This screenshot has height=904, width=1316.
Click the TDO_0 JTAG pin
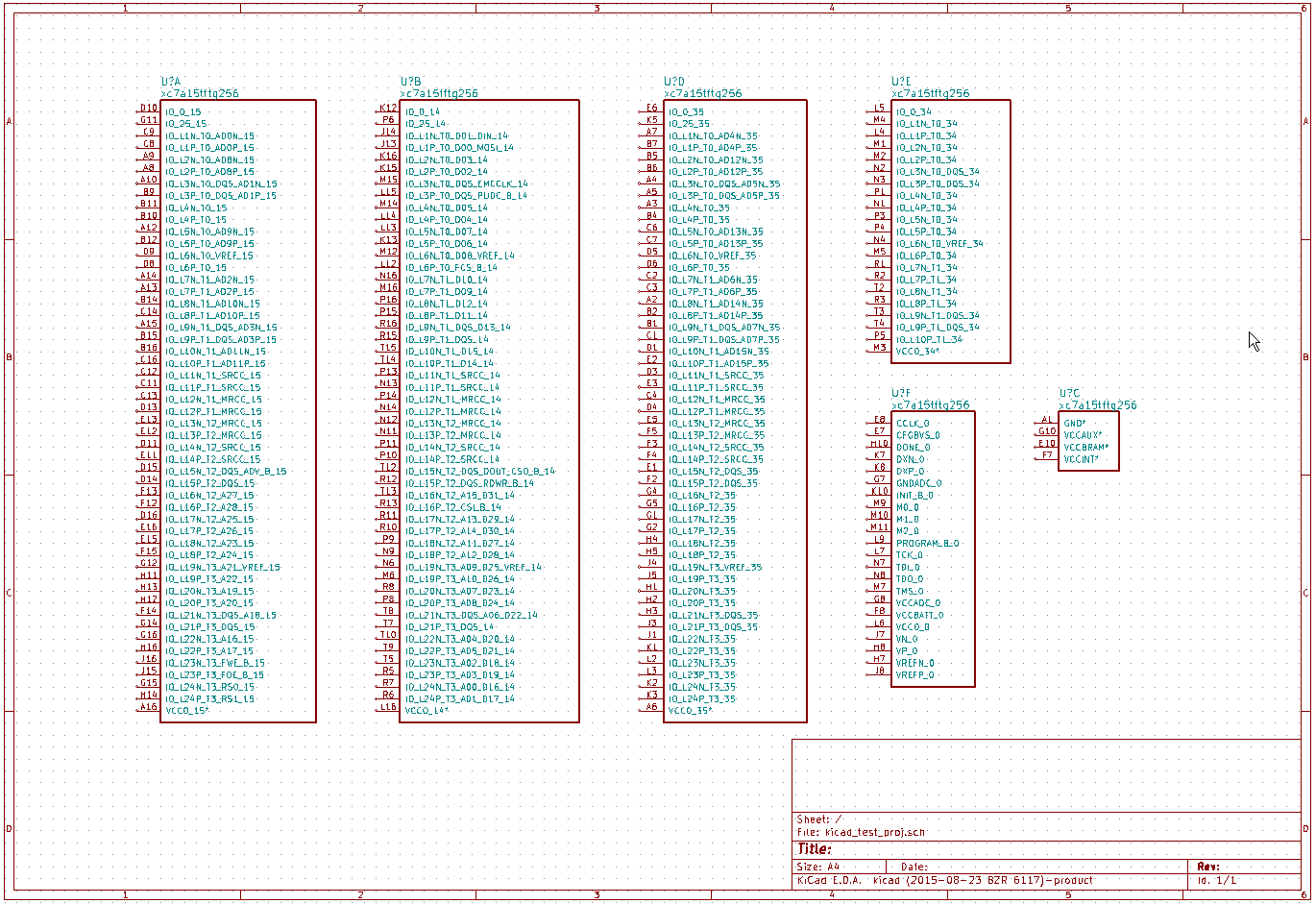click(910, 579)
